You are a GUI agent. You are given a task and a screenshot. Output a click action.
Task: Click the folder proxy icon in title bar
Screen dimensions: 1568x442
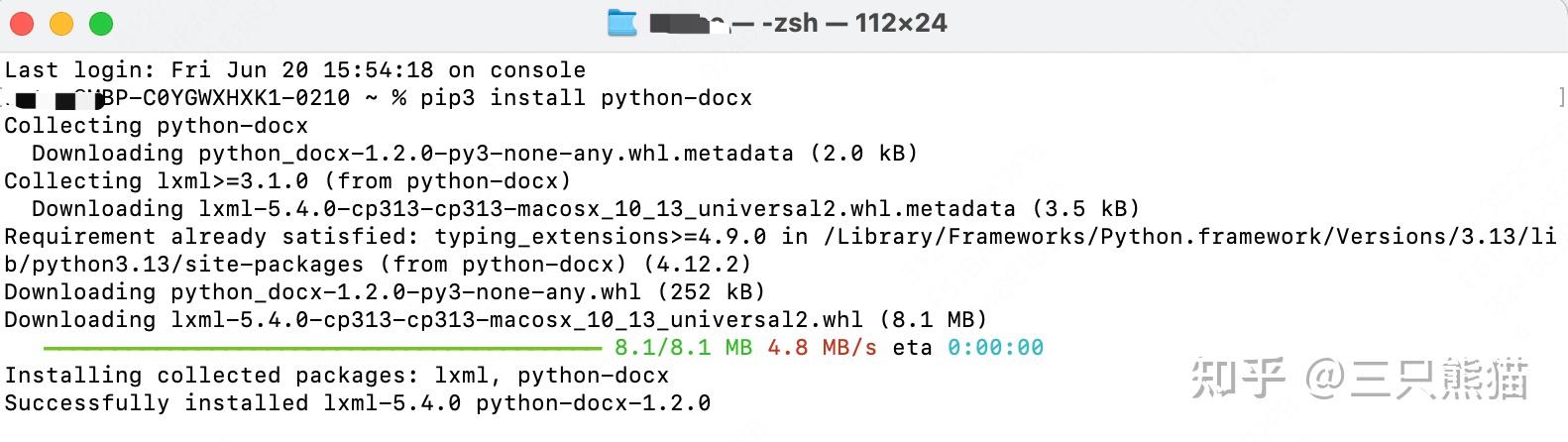(621, 23)
